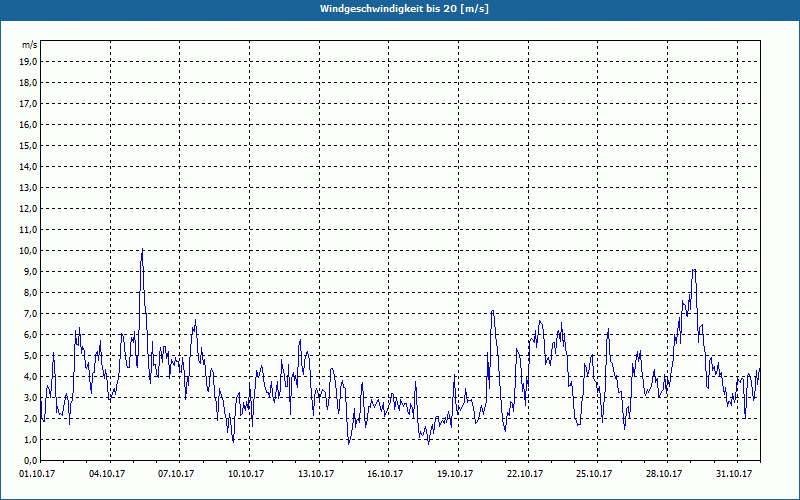Click the 4,0 y-axis label
Viewport: 800px width, 500px height.
coord(30,377)
